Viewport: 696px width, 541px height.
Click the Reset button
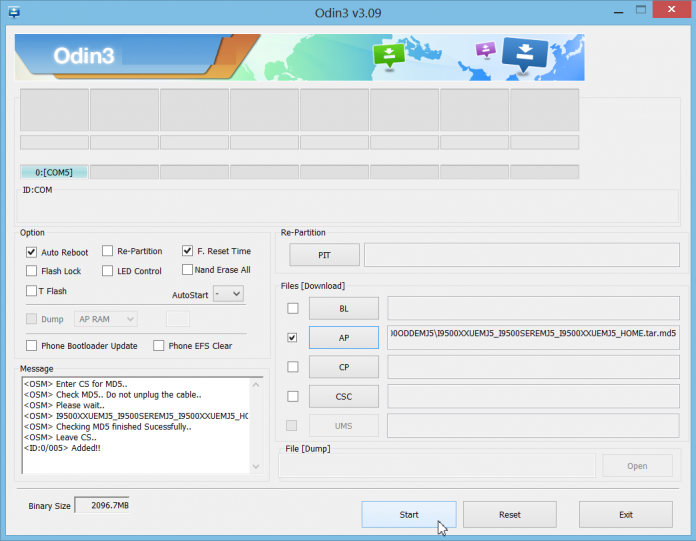pyautogui.click(x=510, y=514)
